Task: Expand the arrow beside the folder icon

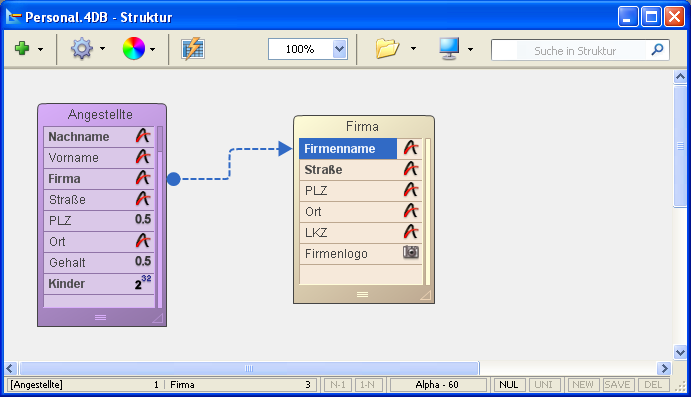Action: [x=413, y=48]
